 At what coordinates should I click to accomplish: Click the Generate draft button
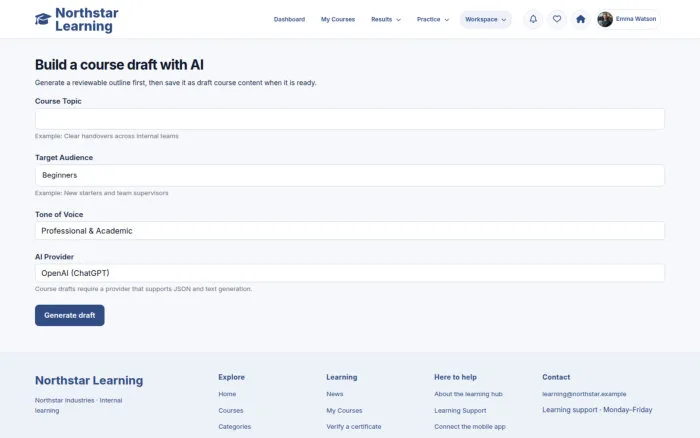(x=70, y=315)
